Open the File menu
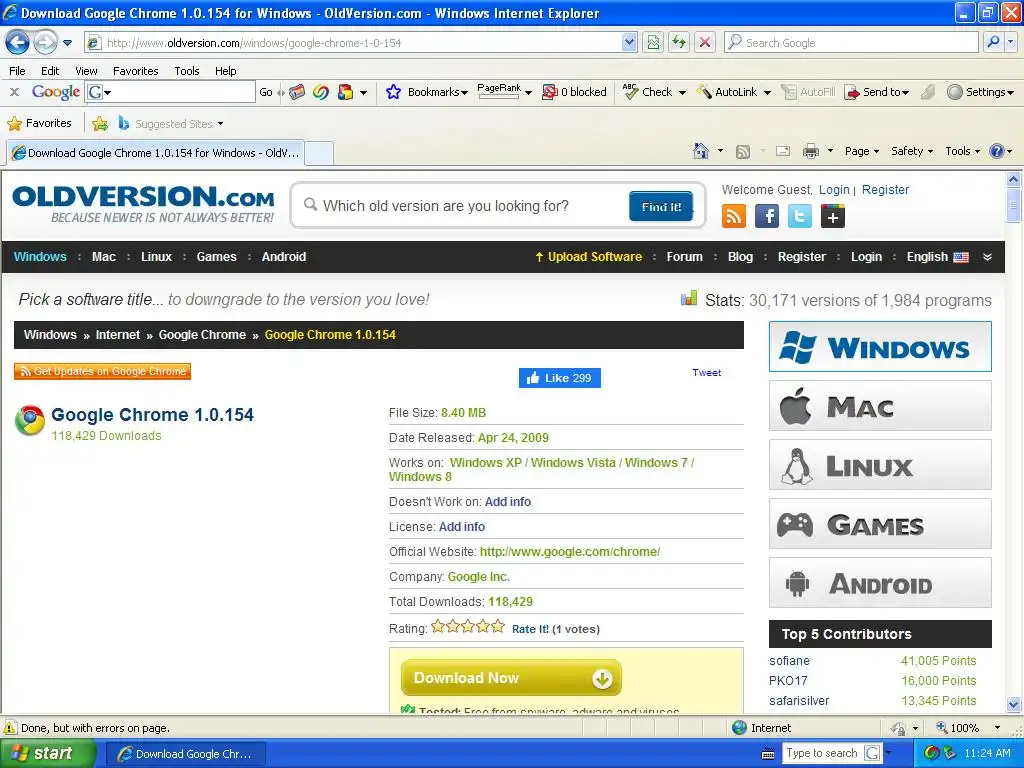 [x=17, y=71]
